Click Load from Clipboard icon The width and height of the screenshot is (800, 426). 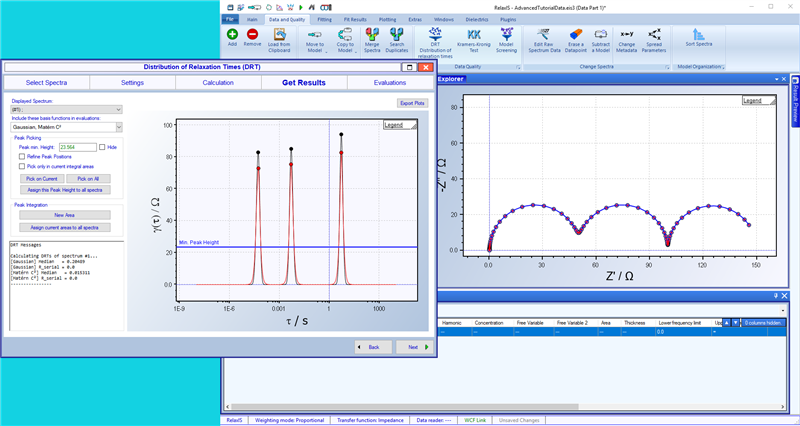[279, 35]
